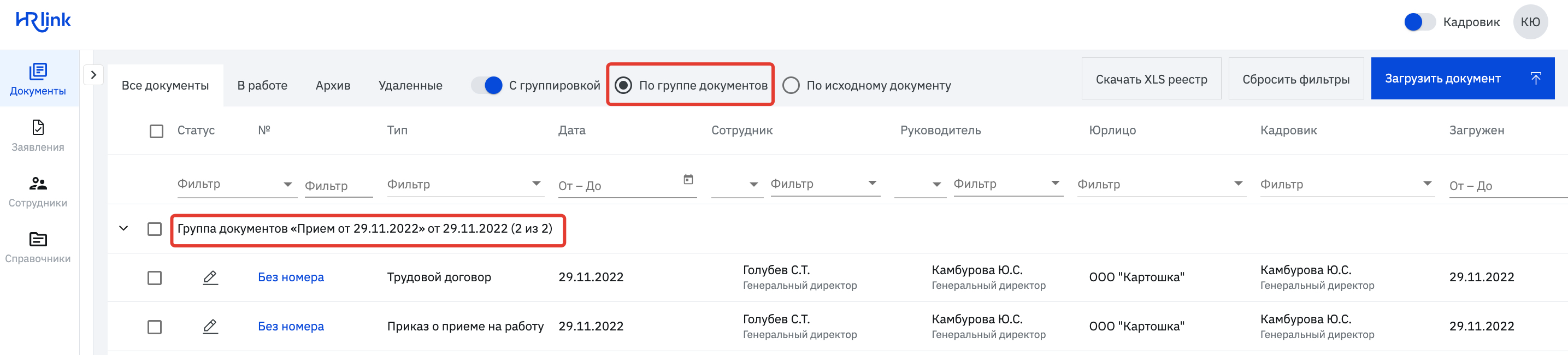Click the Загрузить документ button
This screenshot has width=1568, height=355.
1462,79
